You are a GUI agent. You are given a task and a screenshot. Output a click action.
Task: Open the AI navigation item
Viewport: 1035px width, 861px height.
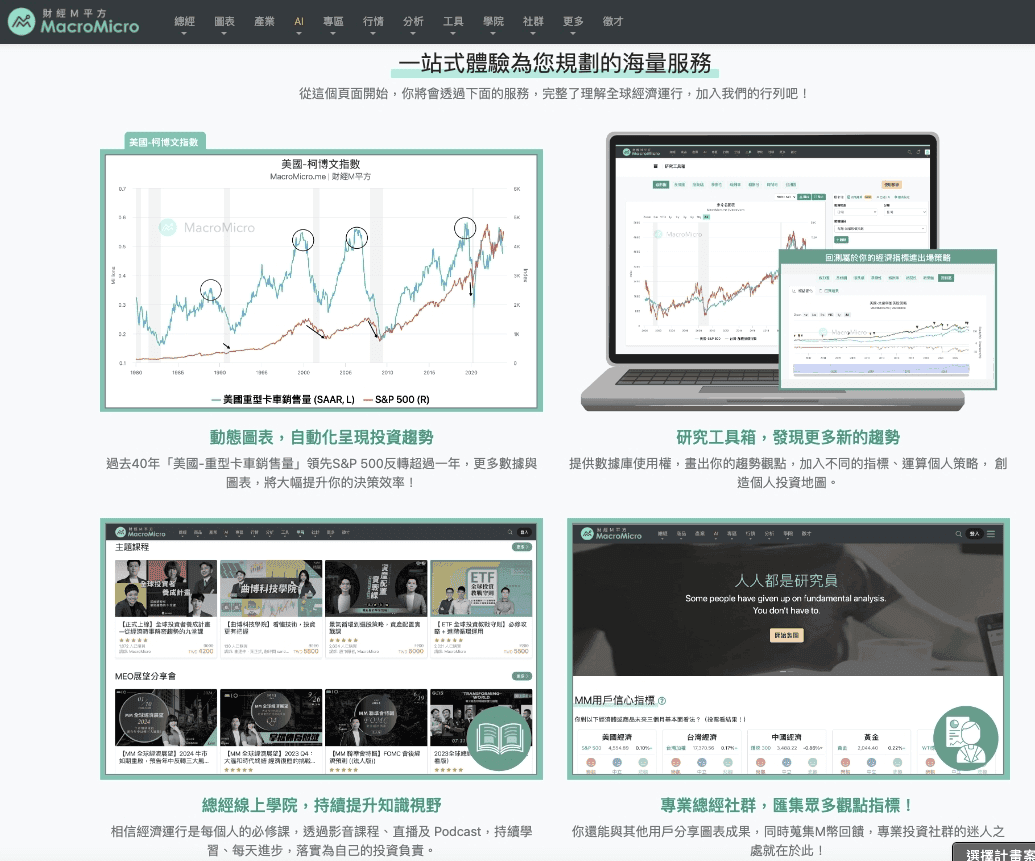299,21
